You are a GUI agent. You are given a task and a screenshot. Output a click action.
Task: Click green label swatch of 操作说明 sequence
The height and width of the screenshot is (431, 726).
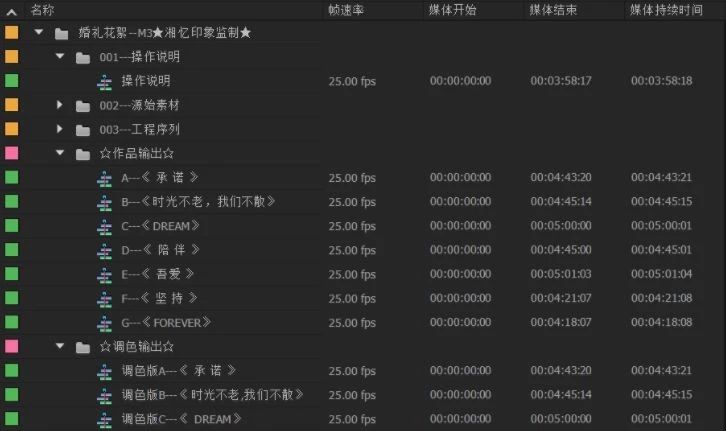pyautogui.click(x=12, y=81)
